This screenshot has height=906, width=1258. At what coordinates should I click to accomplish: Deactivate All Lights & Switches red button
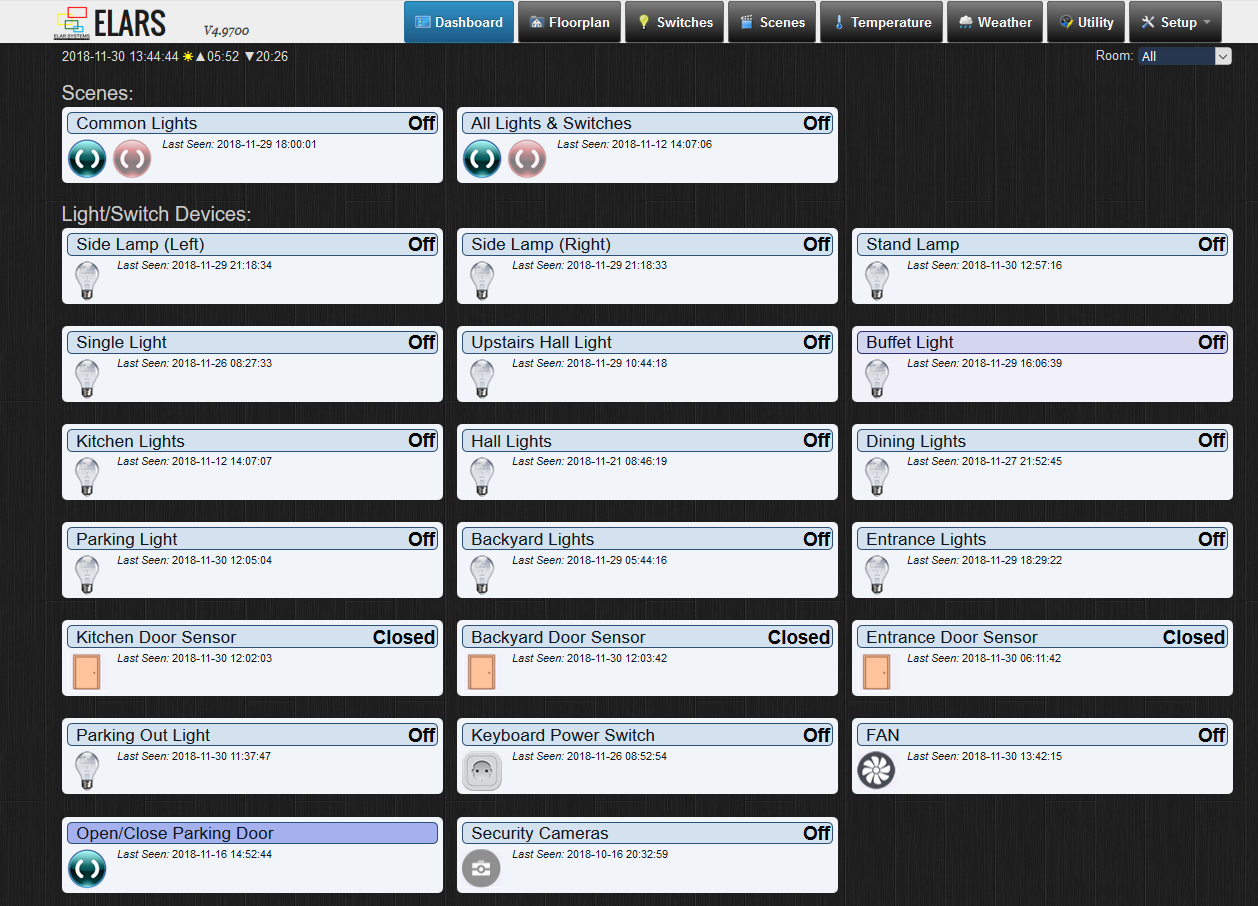pos(527,159)
